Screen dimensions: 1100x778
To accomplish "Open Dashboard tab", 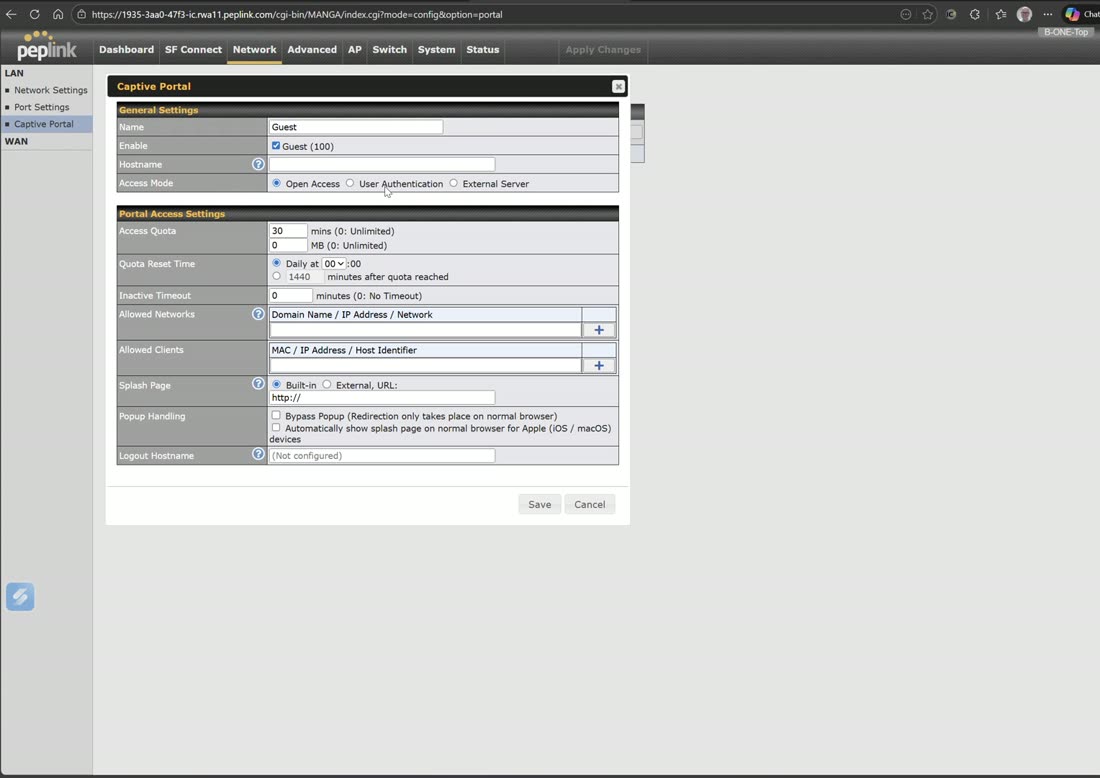I will pyautogui.click(x=126, y=50).
